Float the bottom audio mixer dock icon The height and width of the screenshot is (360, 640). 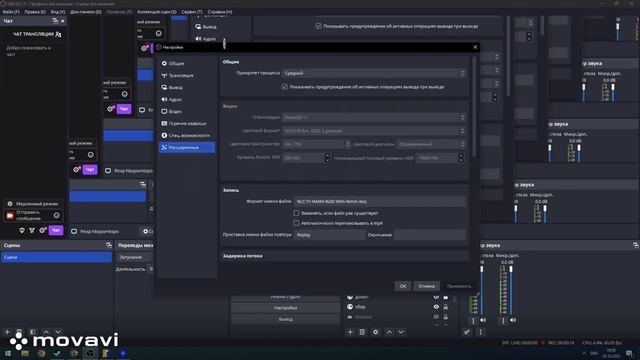pos(636,245)
